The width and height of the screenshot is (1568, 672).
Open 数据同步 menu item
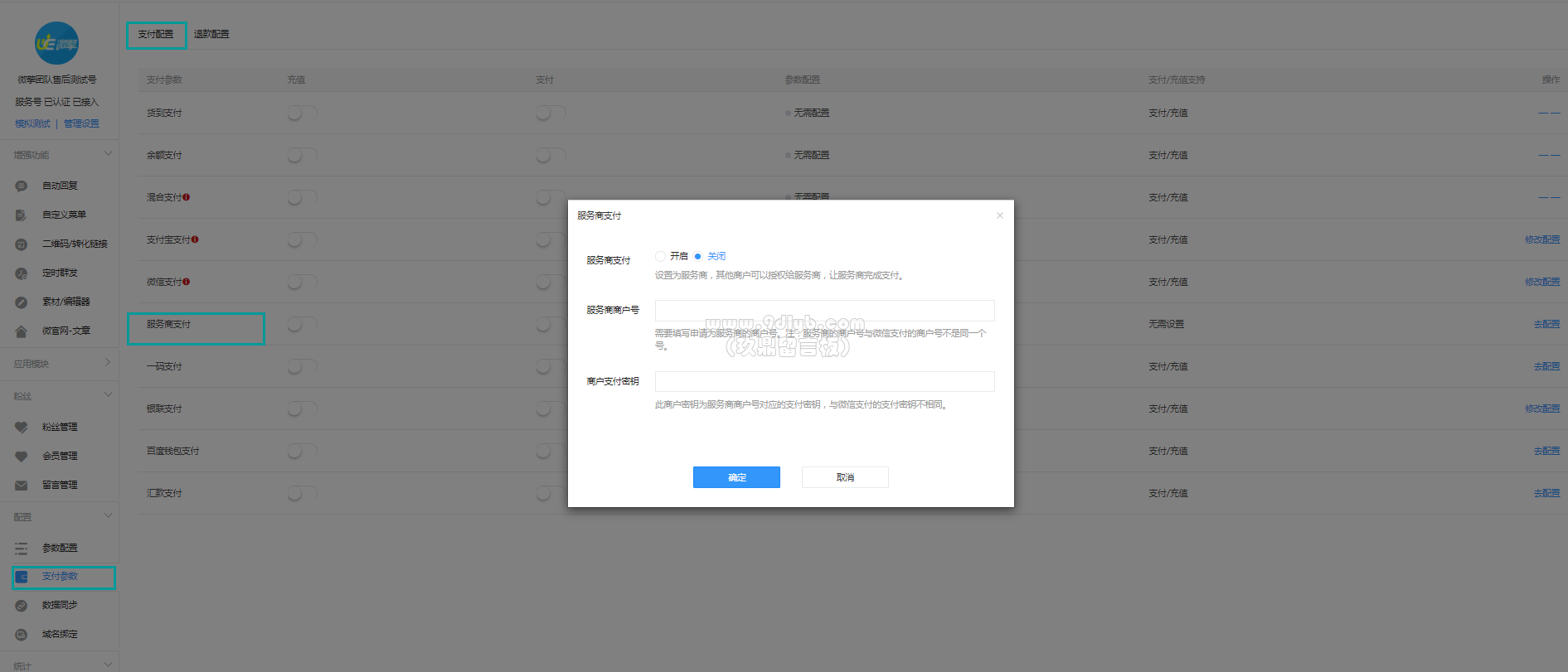60,606
